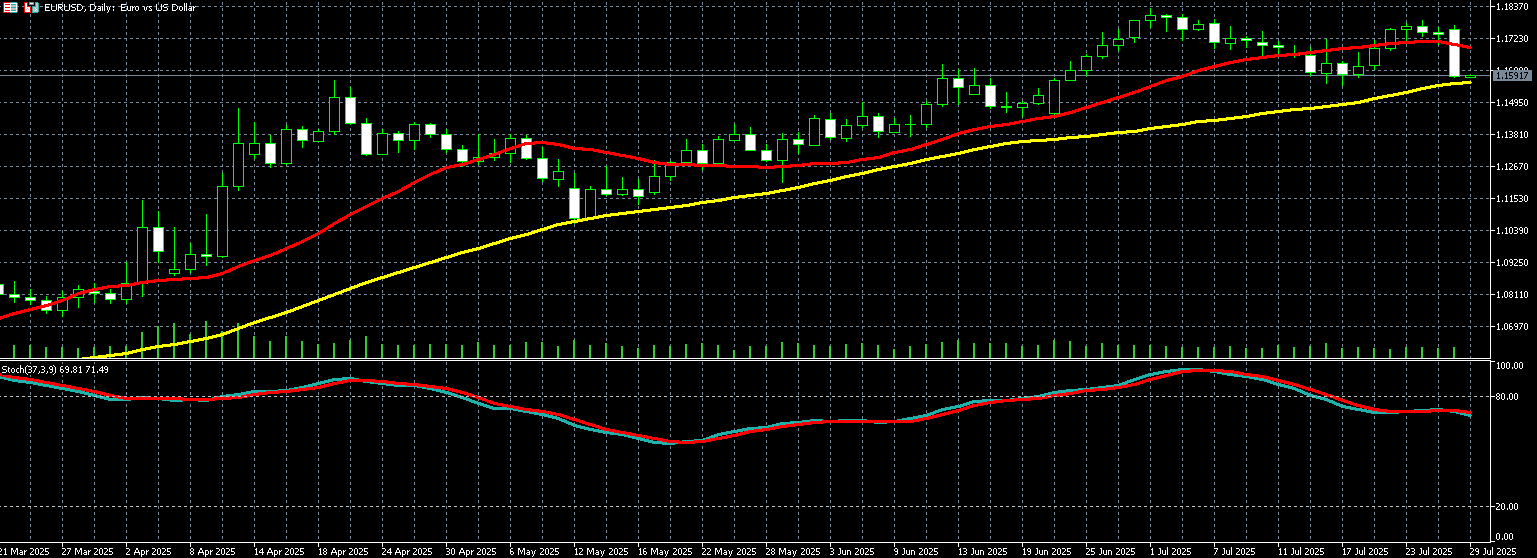Click the 14 Apr 2025 date label
1537x558 pixels.
(279, 551)
